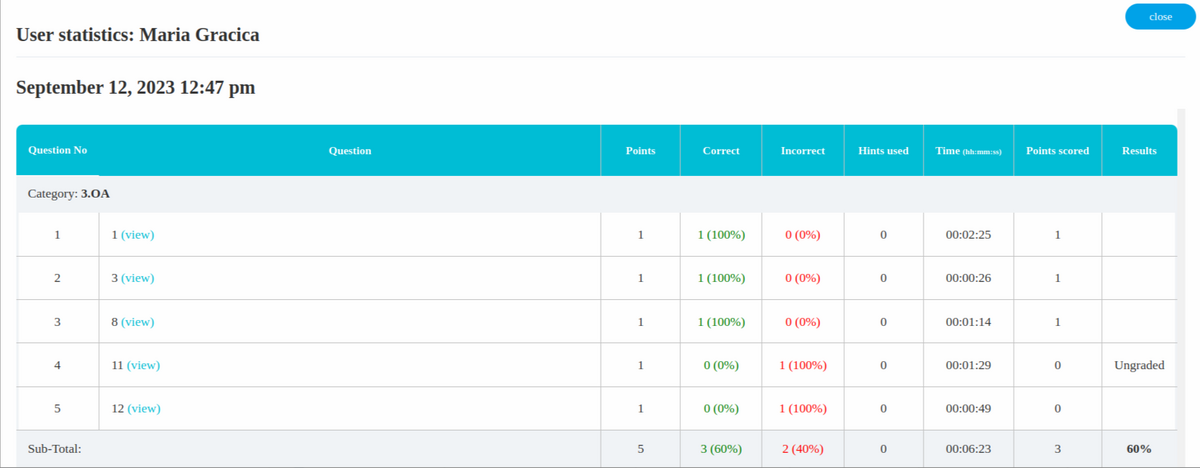The height and width of the screenshot is (468, 1200).
Task: Click the Question No column header
Action: coord(57,150)
